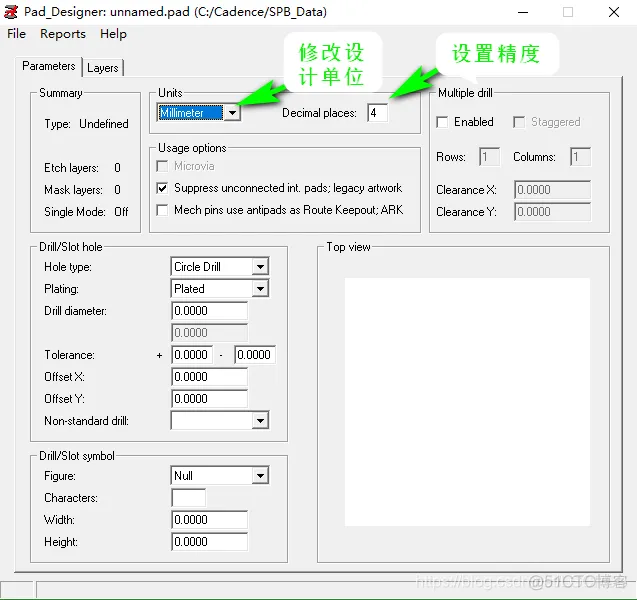Switch to the Parameters tab
The width and height of the screenshot is (637, 600).
click(49, 66)
